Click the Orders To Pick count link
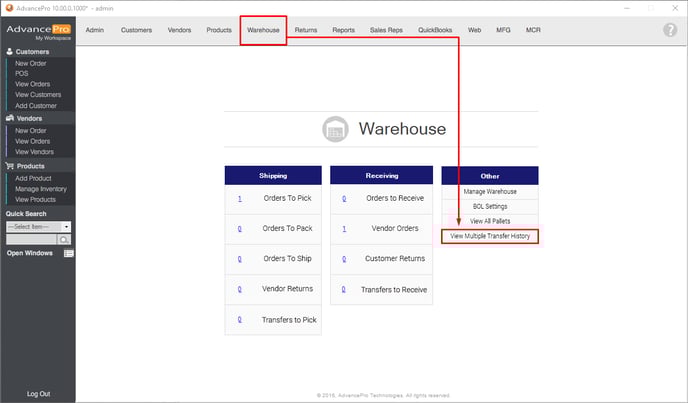The width and height of the screenshot is (688, 403). (240, 199)
